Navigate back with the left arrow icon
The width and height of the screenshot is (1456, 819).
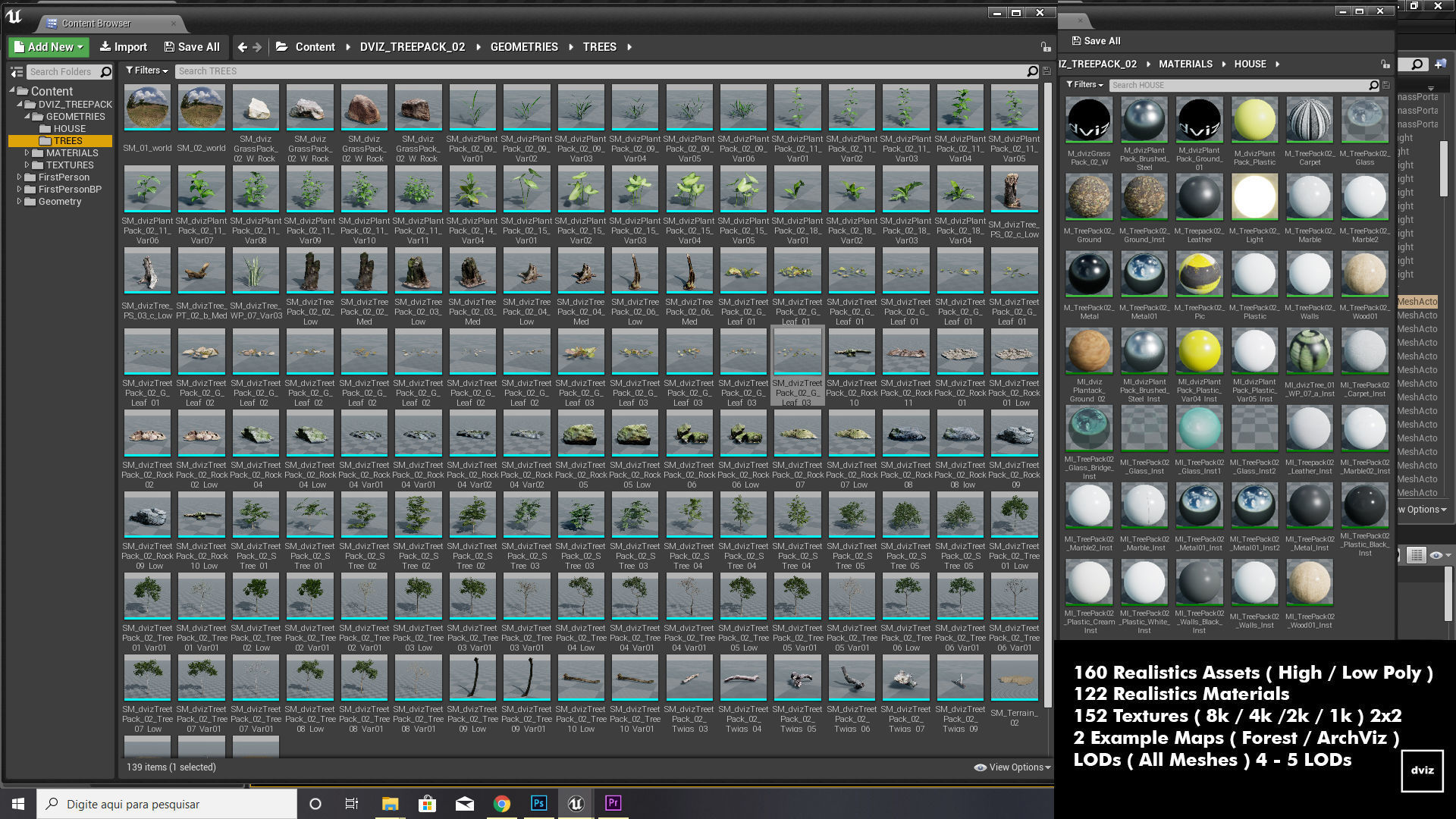242,47
